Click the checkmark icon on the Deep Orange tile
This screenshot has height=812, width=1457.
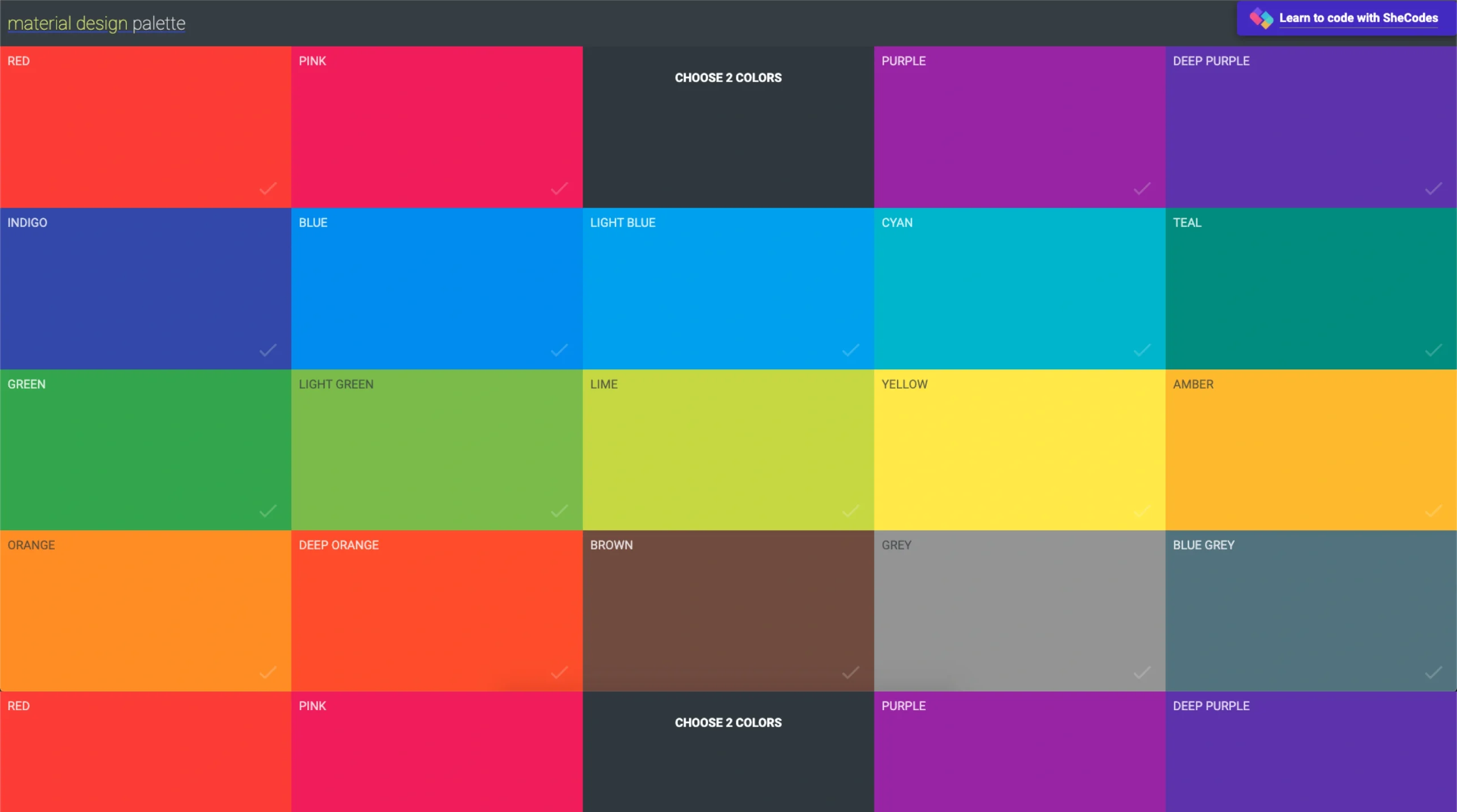(x=559, y=673)
